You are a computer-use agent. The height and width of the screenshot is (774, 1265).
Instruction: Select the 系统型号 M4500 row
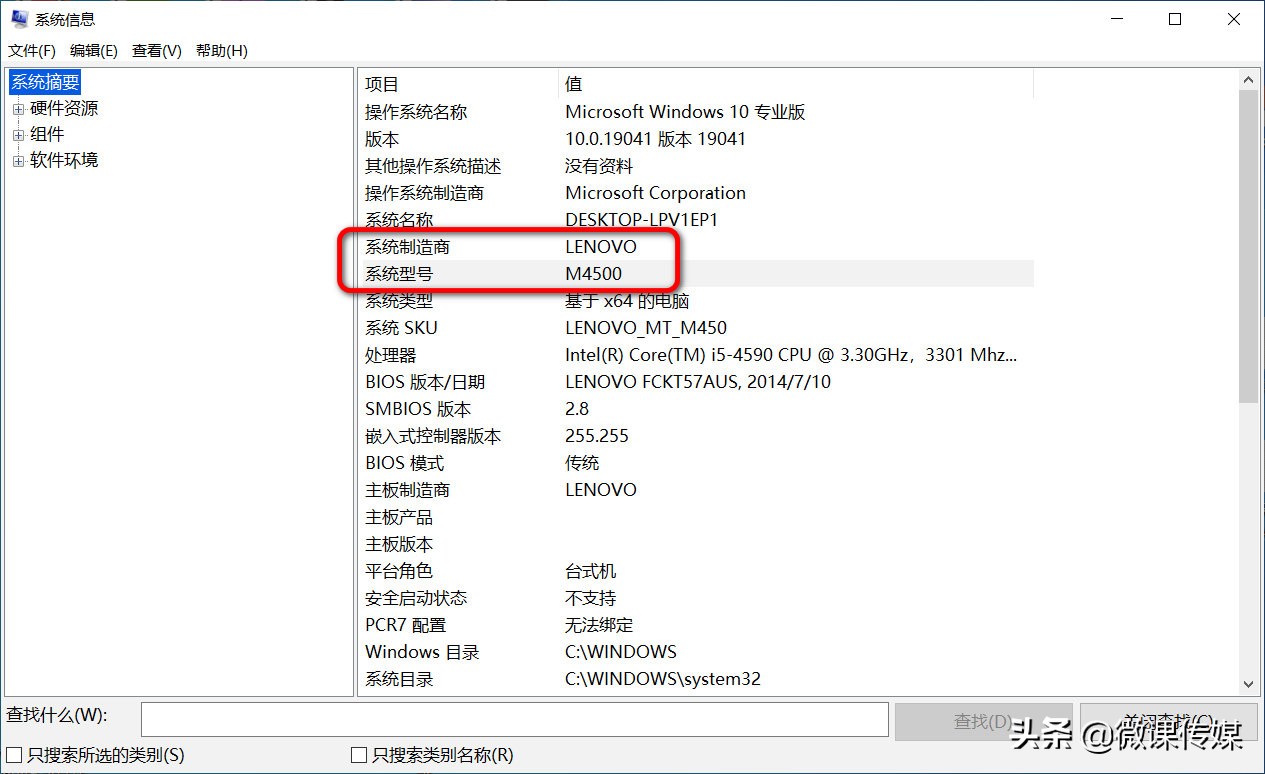600,272
